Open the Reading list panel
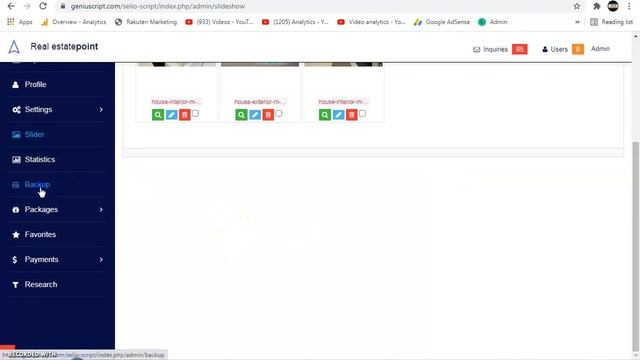The image size is (640, 360). [611, 22]
